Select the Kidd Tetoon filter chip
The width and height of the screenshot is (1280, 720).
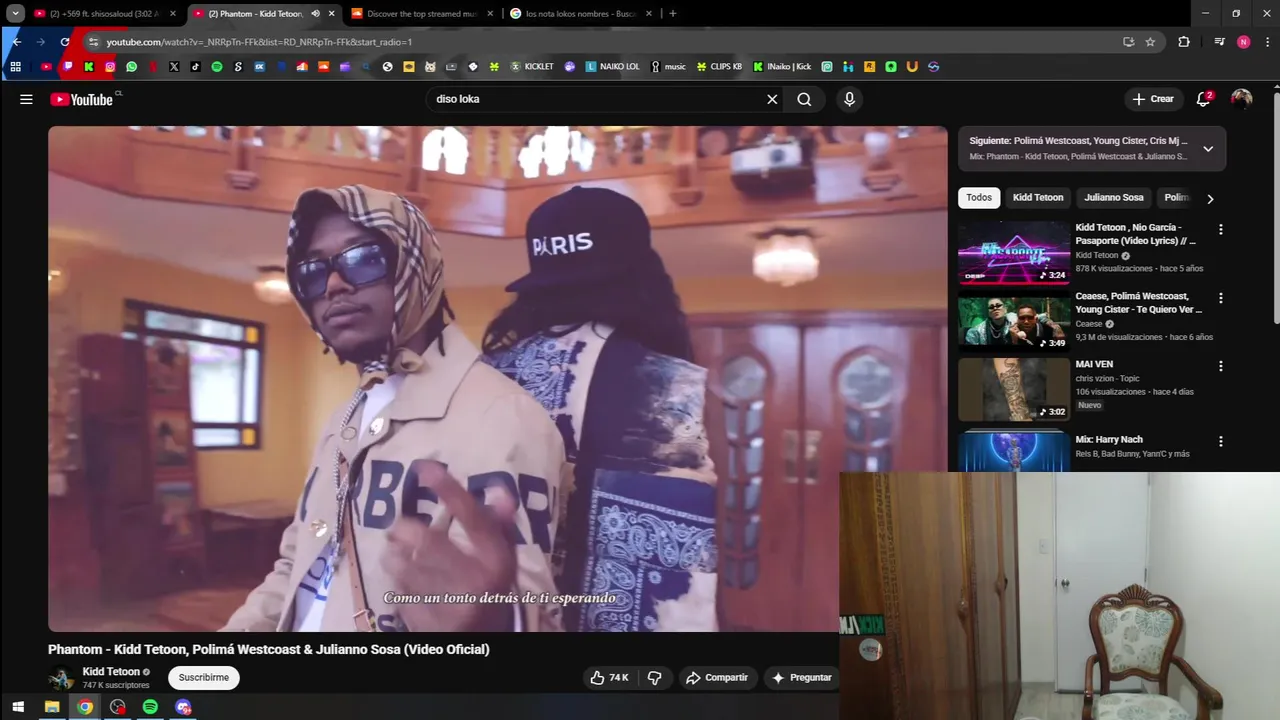(x=1038, y=197)
